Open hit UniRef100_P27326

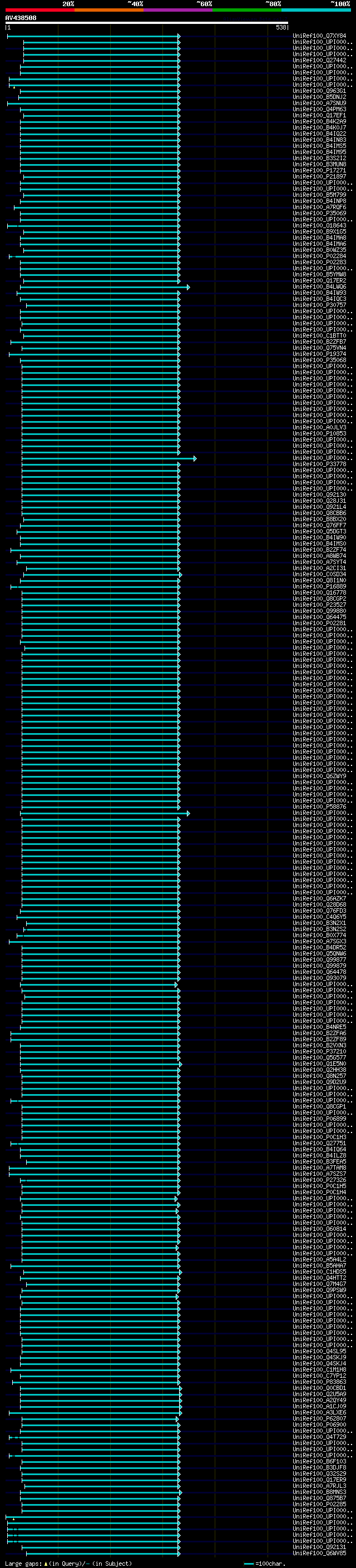[319, 1180]
